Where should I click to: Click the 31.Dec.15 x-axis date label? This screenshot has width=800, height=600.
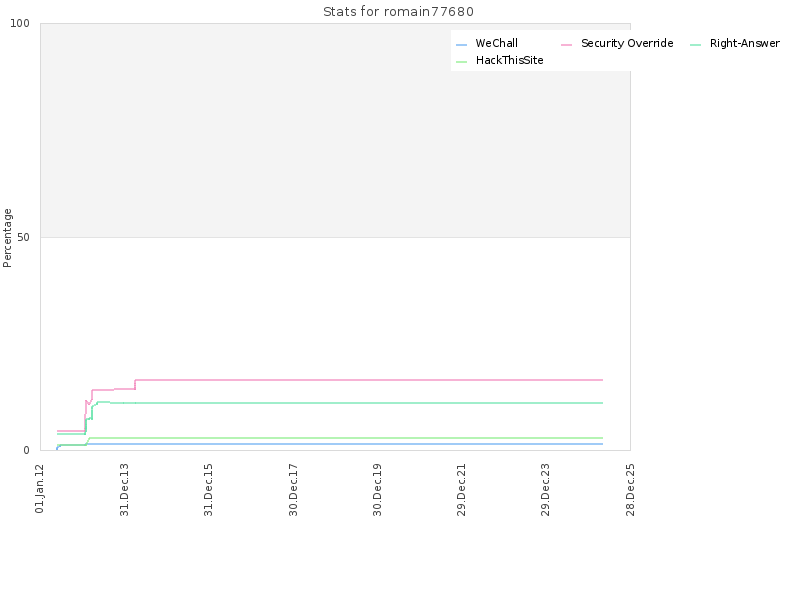[x=208, y=490]
